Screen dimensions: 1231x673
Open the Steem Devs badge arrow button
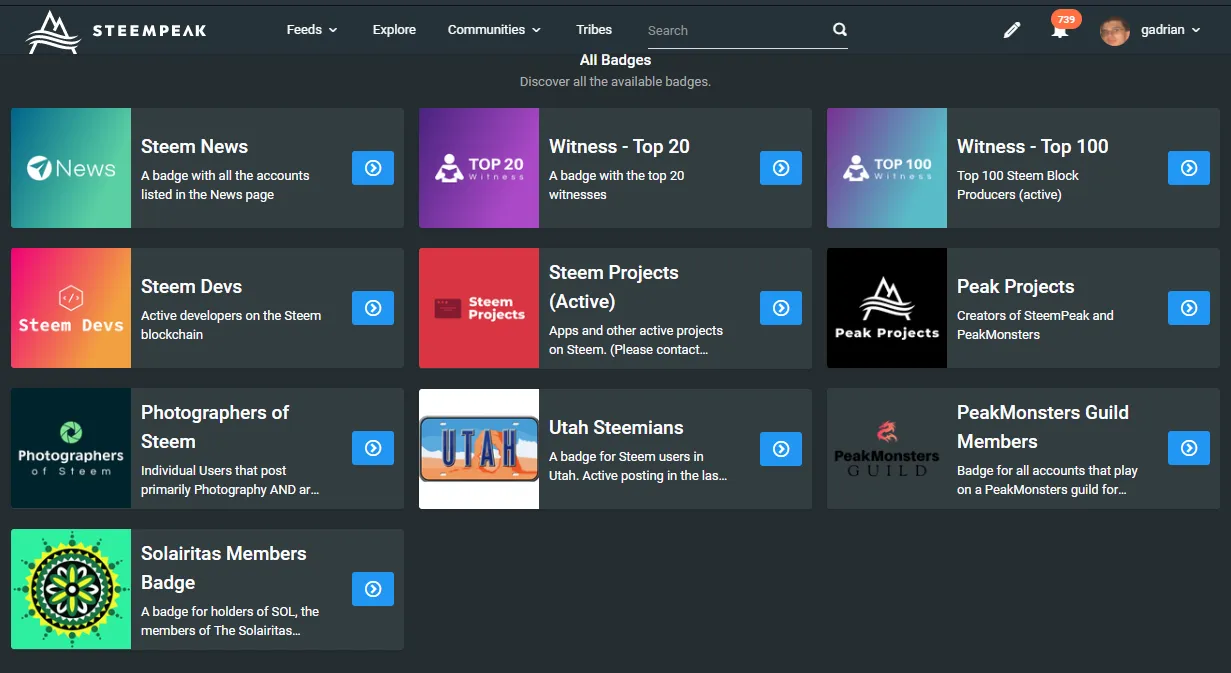tap(373, 308)
